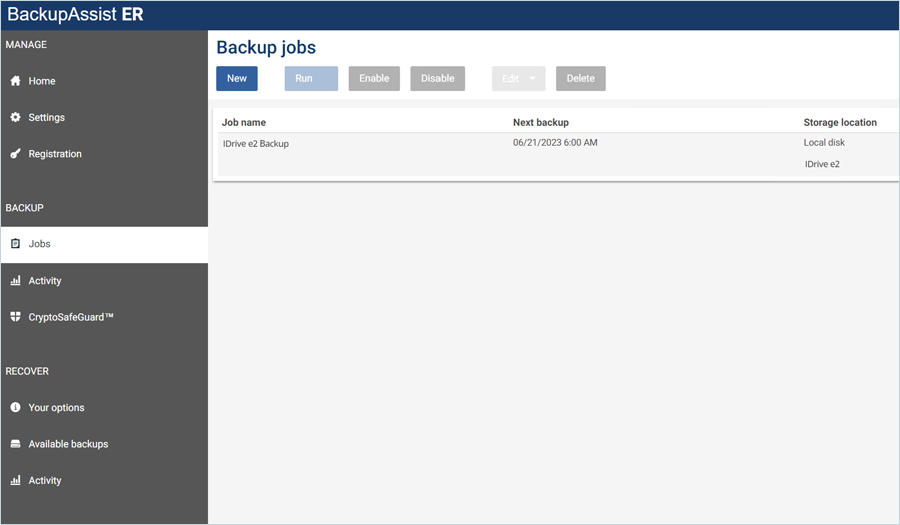Image resolution: width=900 pixels, height=525 pixels.
Task: Click the Backup Activity bar chart icon
Action: pos(15,281)
